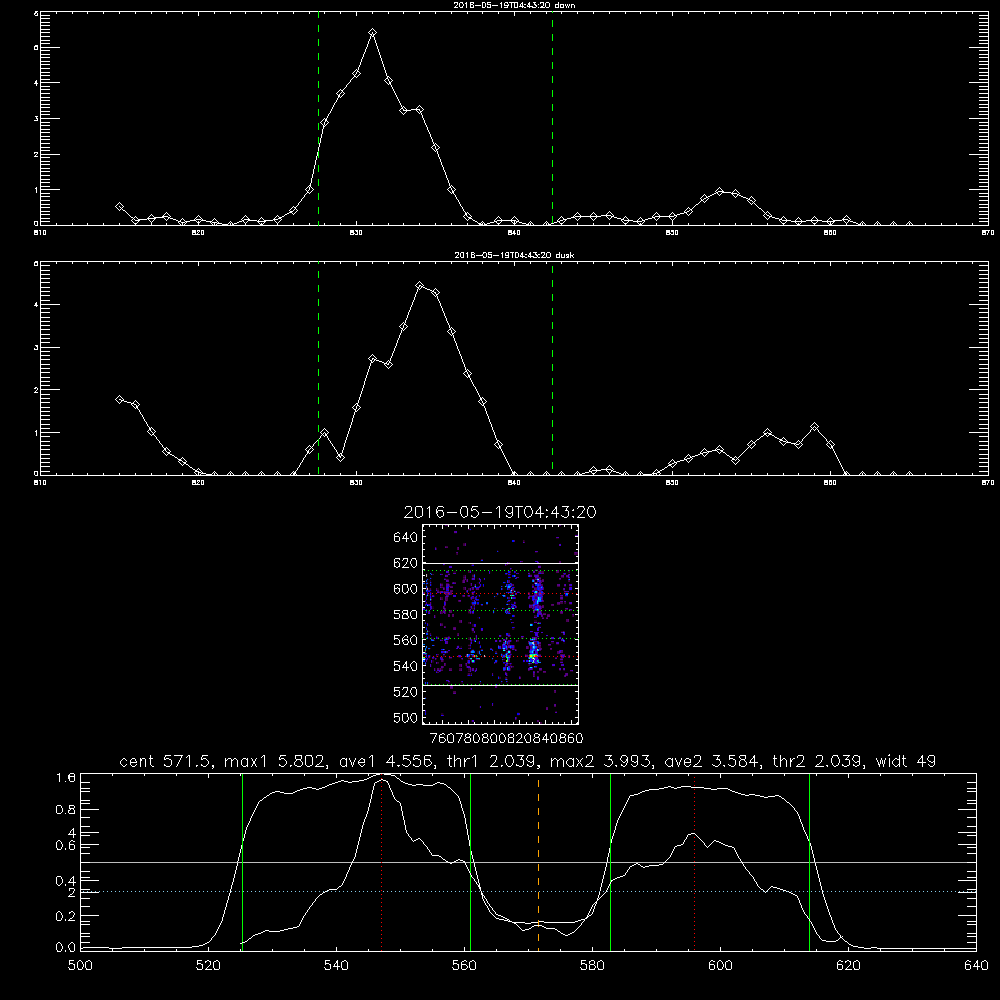Click the "dawn" plot title text

pos(515,5)
